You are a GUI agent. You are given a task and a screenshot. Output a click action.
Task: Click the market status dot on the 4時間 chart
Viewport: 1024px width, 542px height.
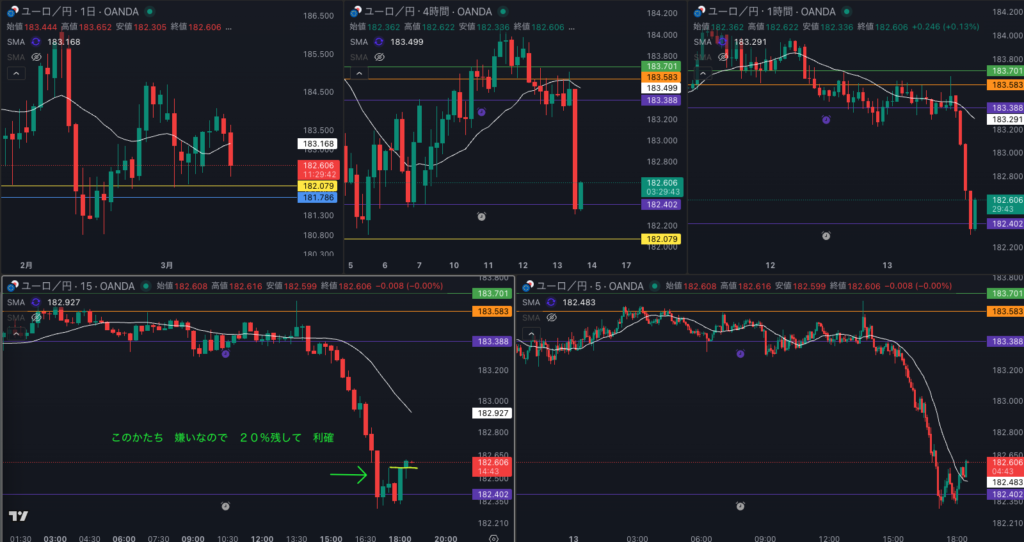[502, 12]
